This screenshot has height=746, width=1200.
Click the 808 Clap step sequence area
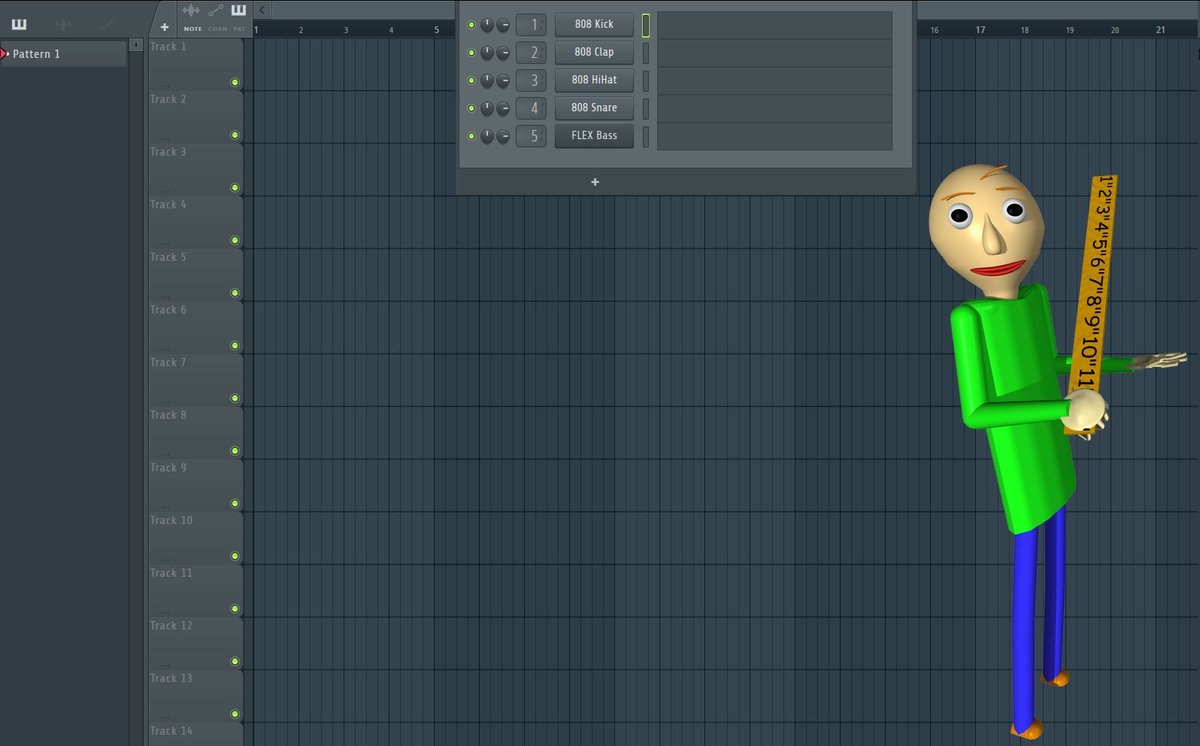pos(774,53)
